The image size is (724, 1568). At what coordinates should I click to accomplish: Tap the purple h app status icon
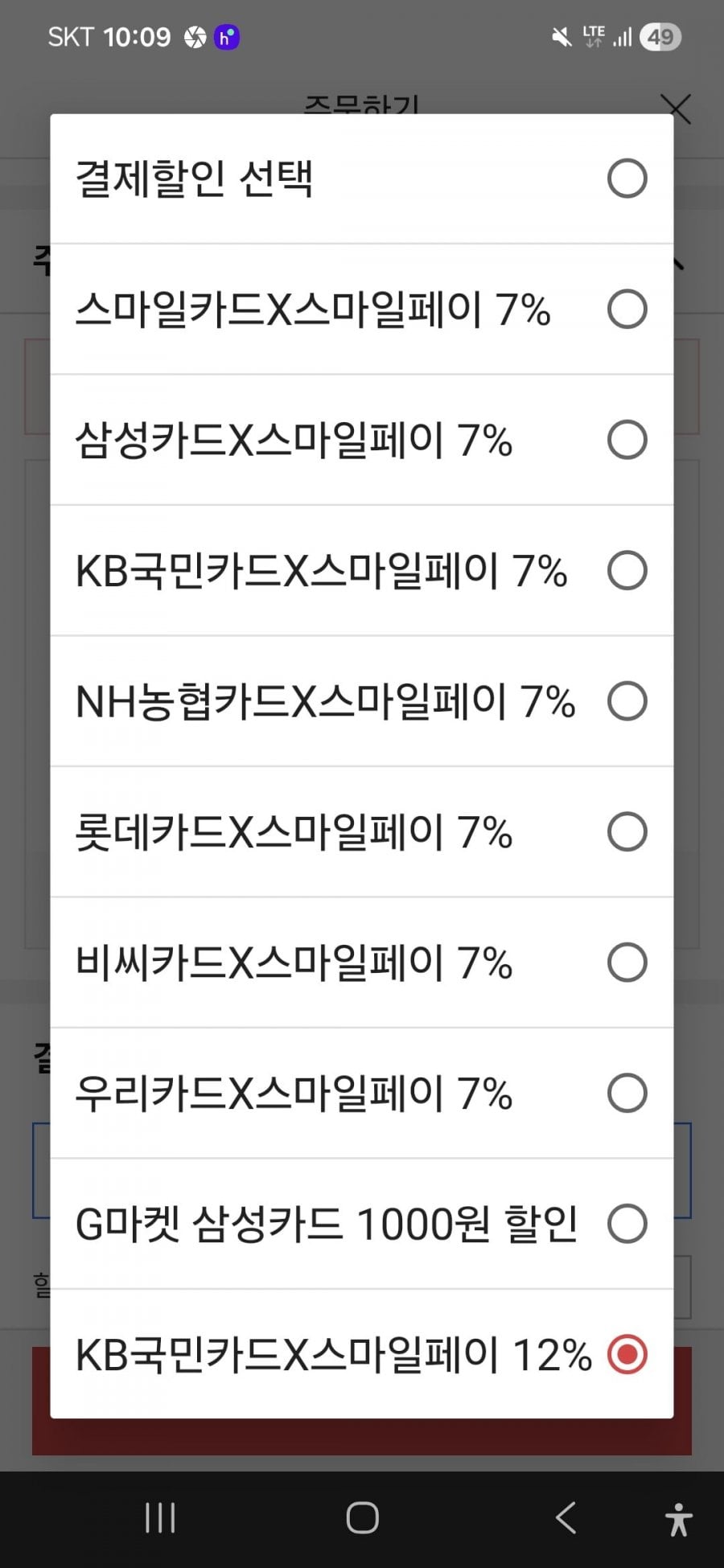click(x=227, y=37)
